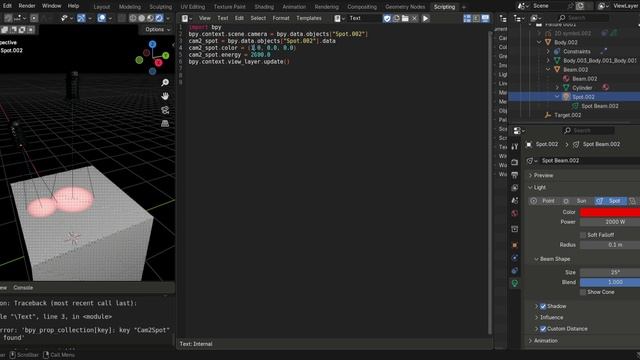Toggle viewport gizmo visibility button
Viewport: 640px width, 360px height.
point(81,18)
